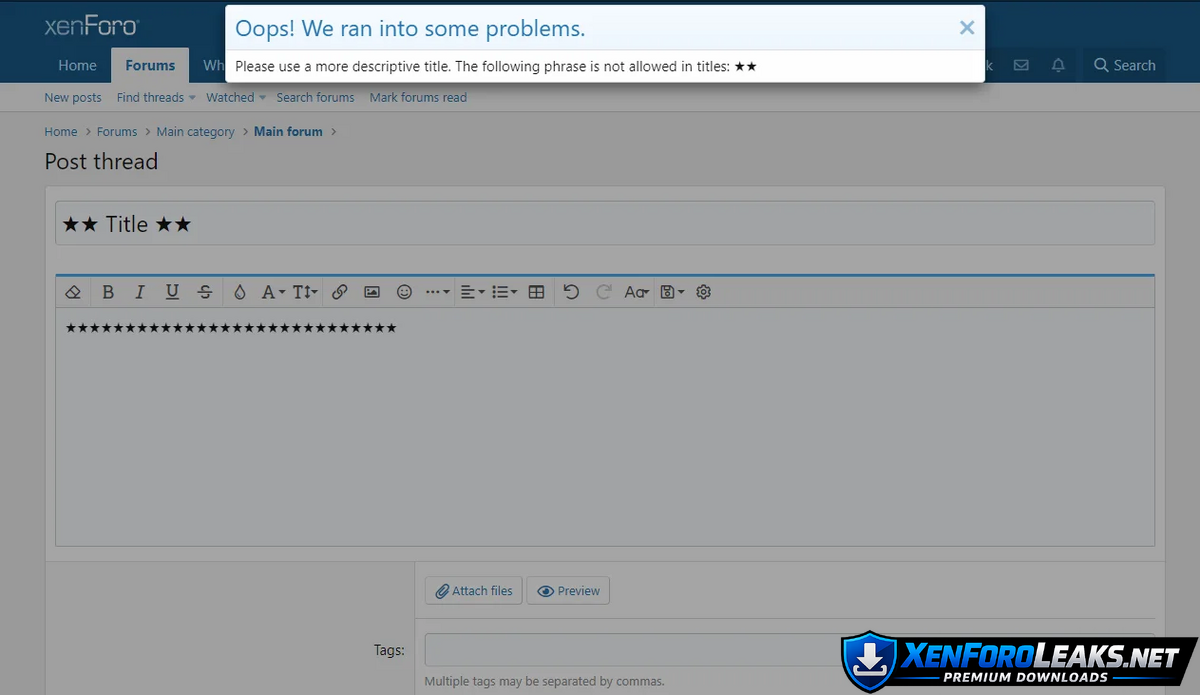The width and height of the screenshot is (1200, 695).
Task: Expand the font size dropdown
Action: click(307, 292)
